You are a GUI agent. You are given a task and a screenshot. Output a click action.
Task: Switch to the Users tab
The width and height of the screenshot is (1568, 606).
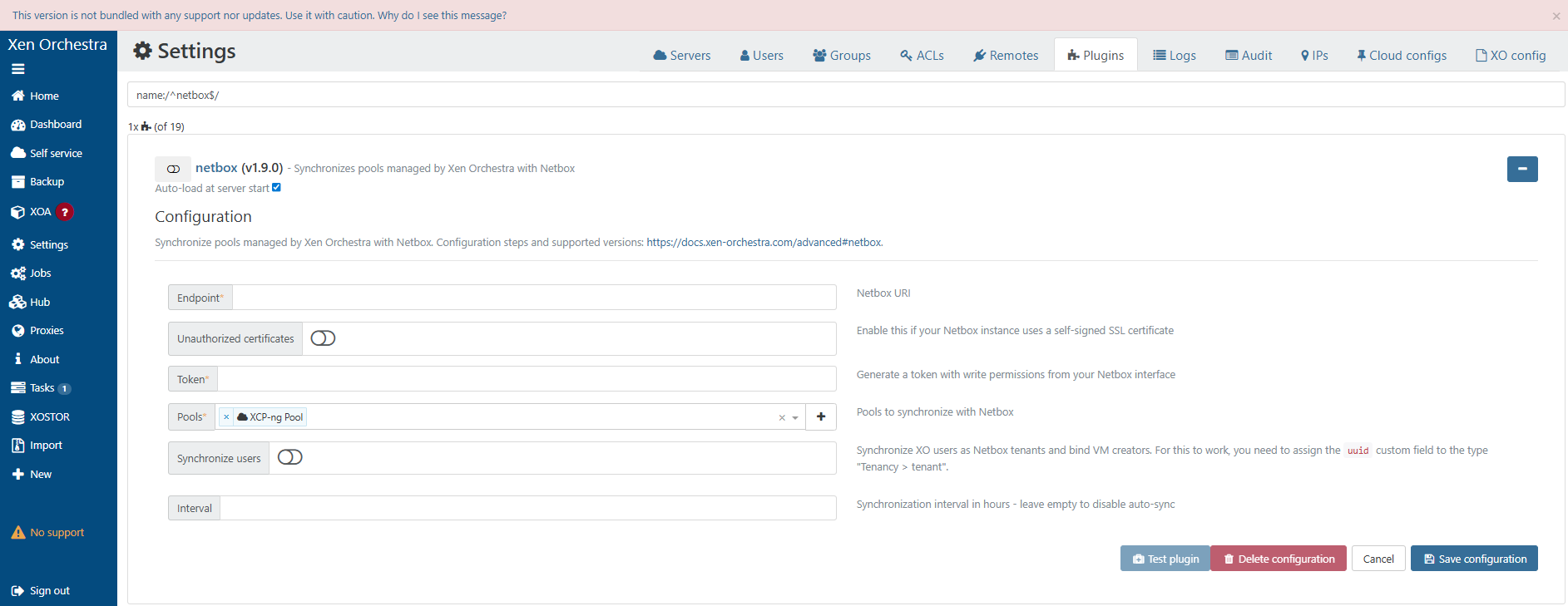762,56
